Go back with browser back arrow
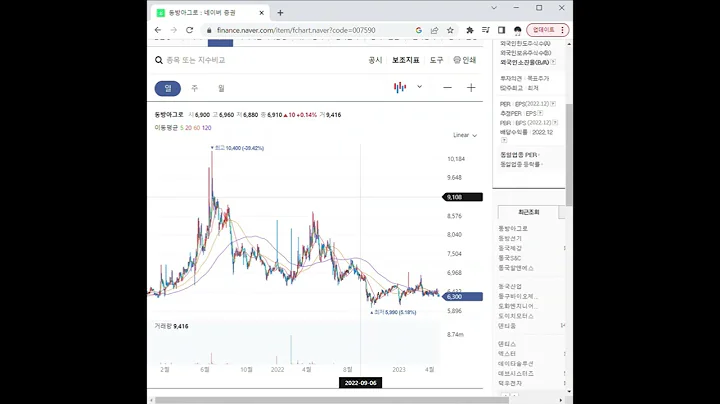Screen dimensions: 720x404 [158, 30]
